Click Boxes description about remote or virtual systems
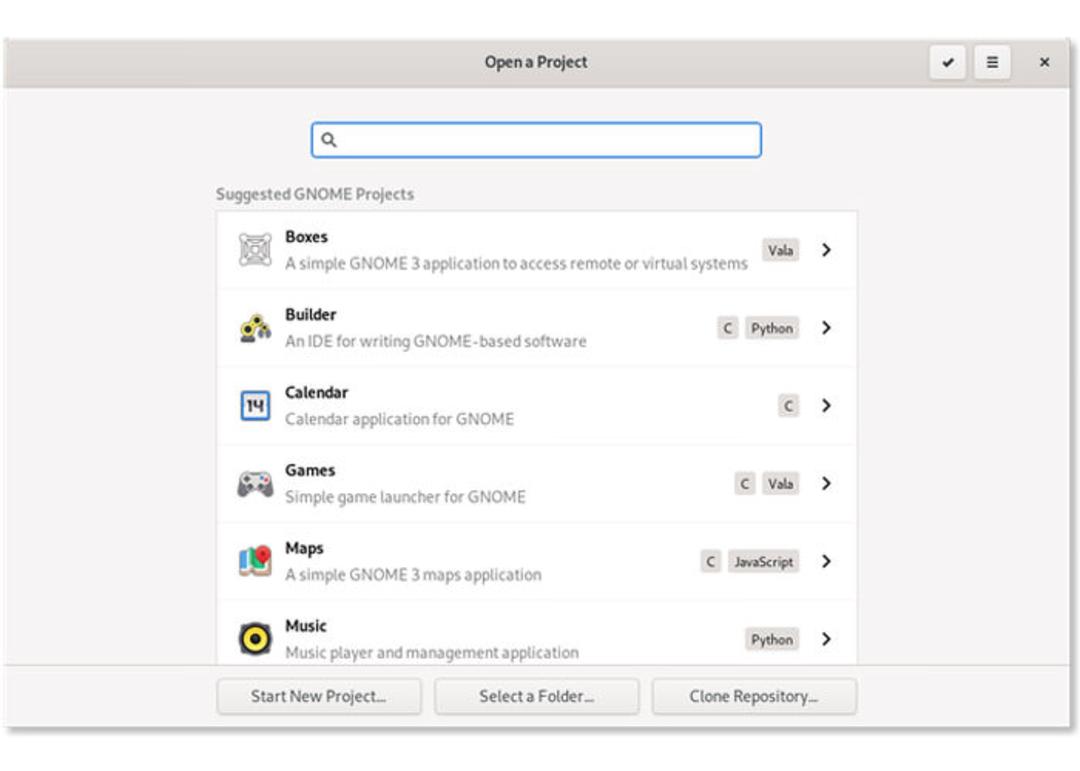The height and width of the screenshot is (771, 1080). click(x=517, y=263)
